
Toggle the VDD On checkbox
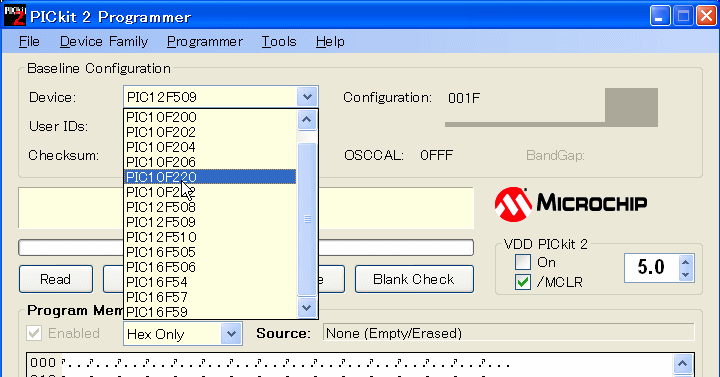[523, 262]
